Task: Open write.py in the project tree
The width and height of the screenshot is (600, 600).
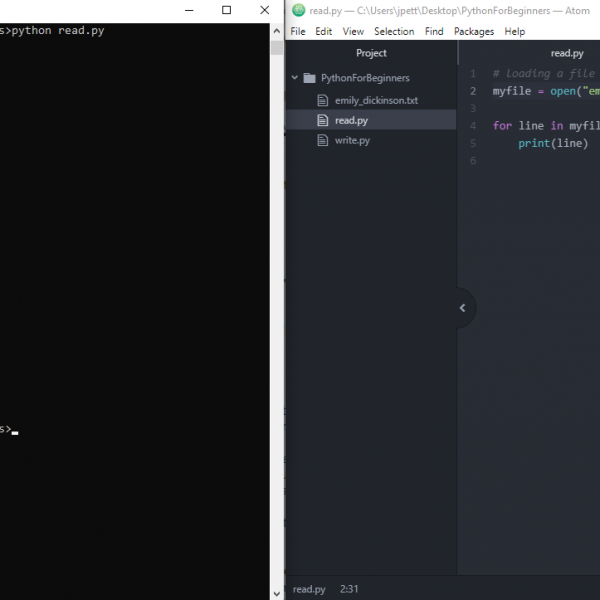Action: coord(352,140)
